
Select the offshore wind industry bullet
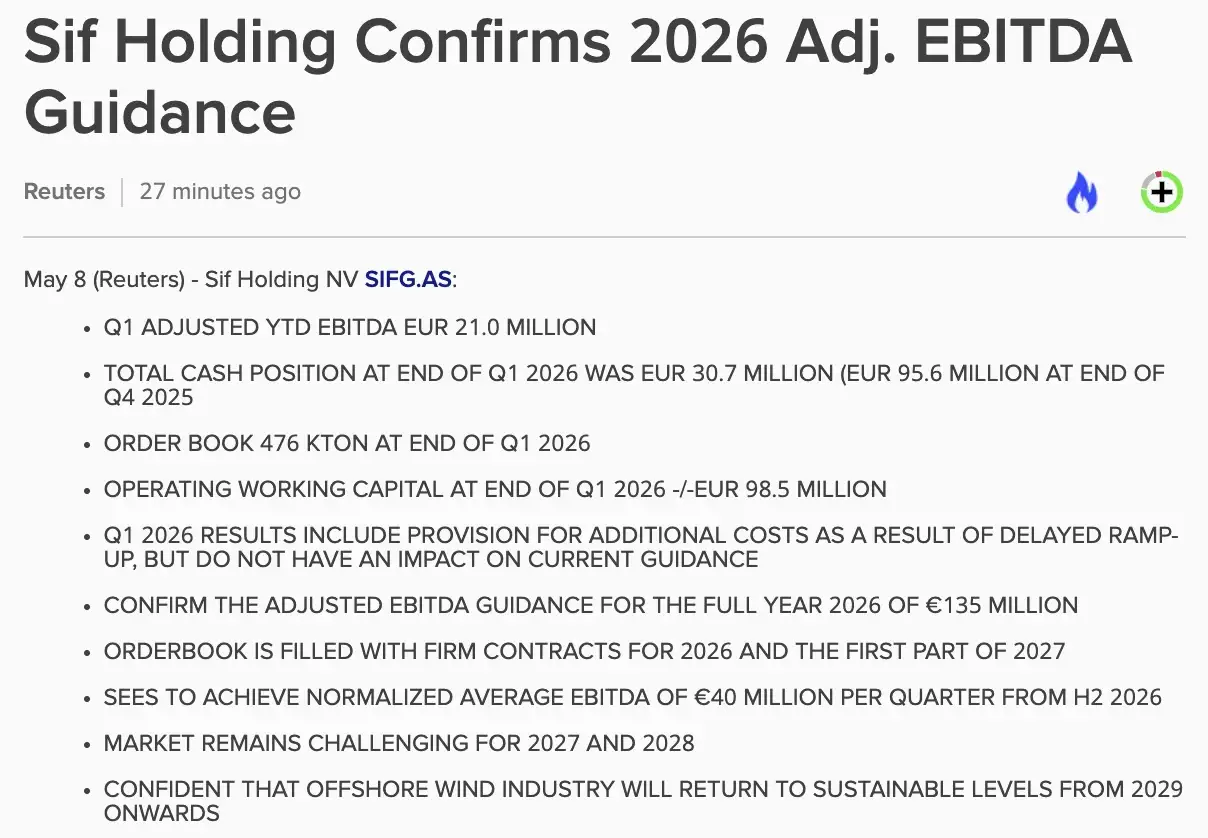pyautogui.click(x=643, y=801)
